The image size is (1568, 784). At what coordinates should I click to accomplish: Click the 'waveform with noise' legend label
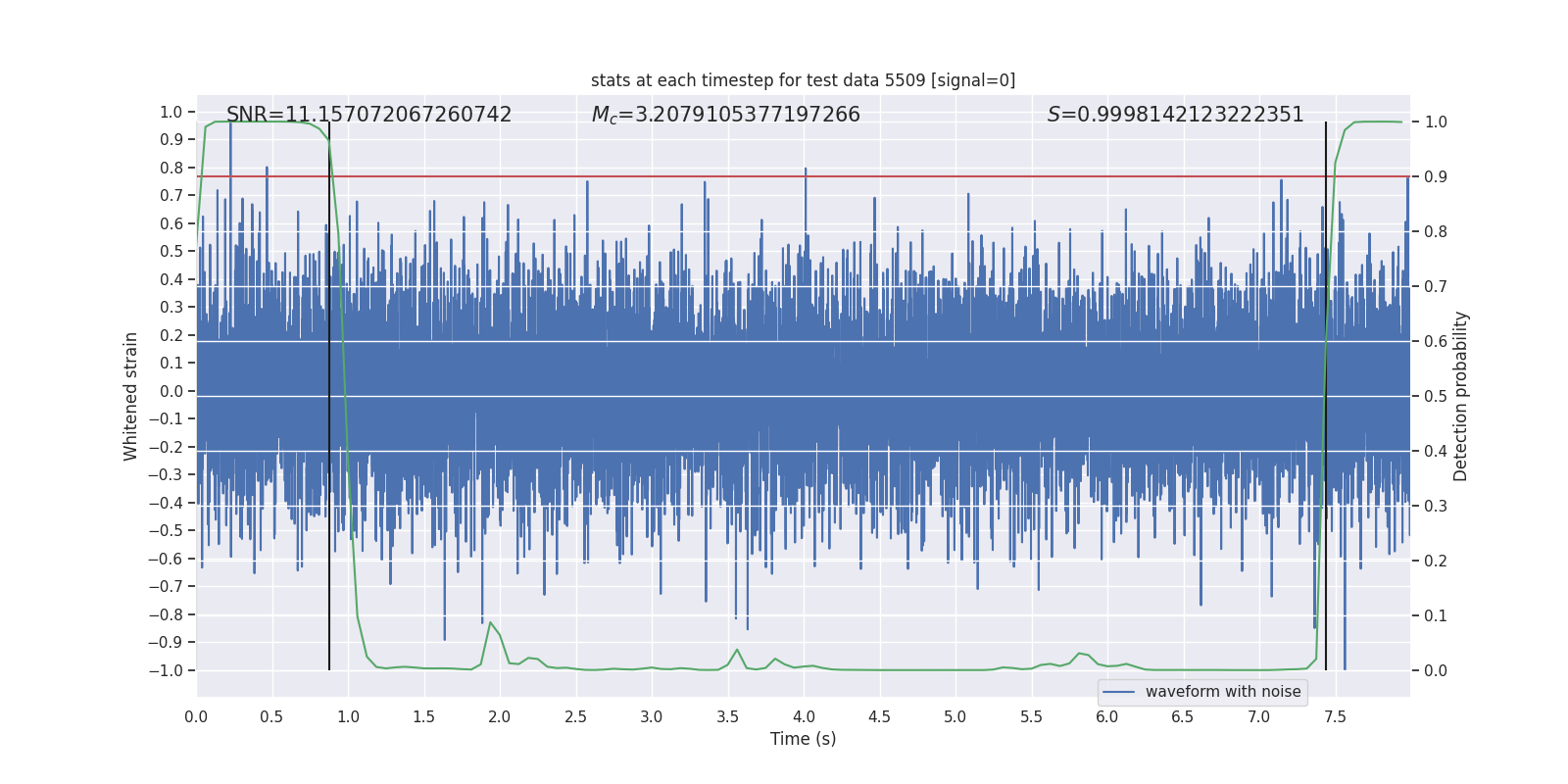(1222, 692)
